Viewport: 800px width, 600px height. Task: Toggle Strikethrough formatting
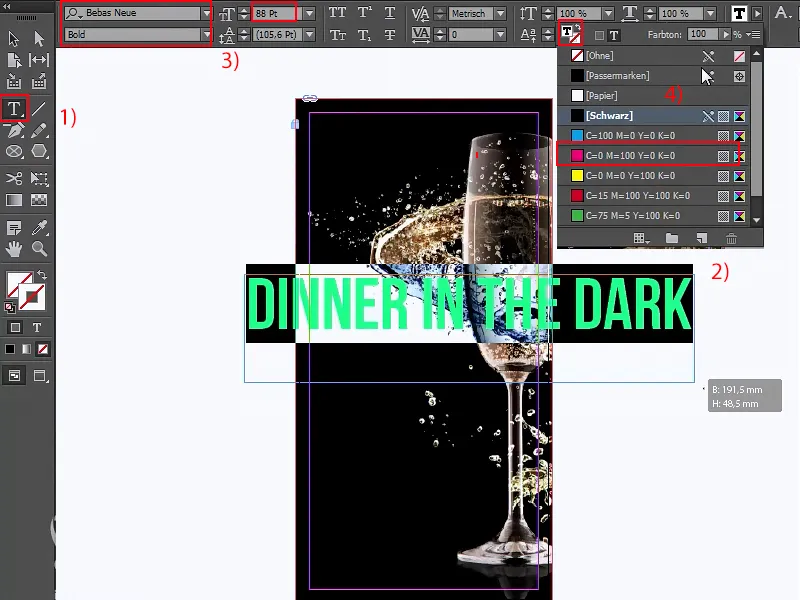pos(390,35)
